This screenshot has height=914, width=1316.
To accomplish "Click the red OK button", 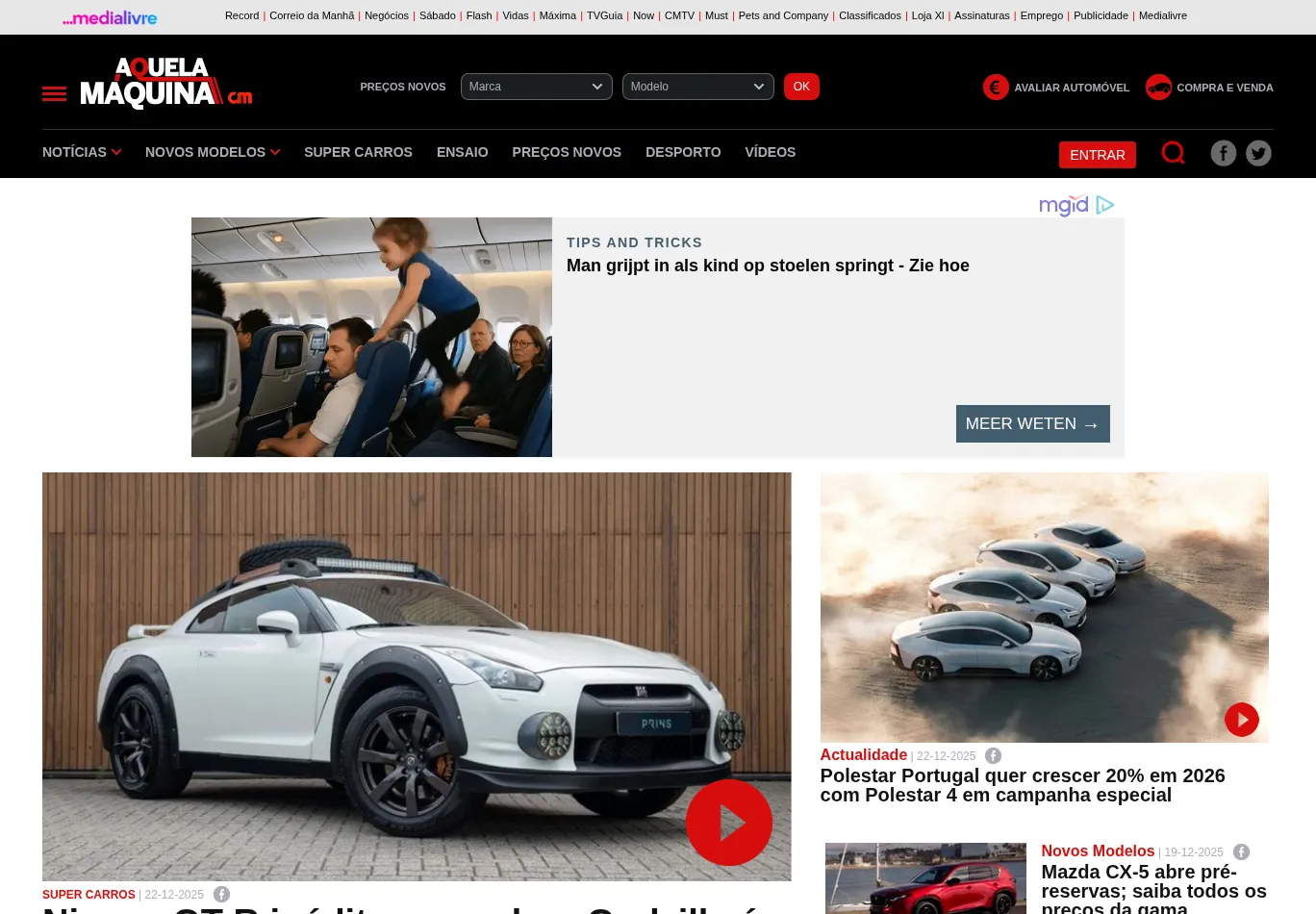I will tap(800, 87).
